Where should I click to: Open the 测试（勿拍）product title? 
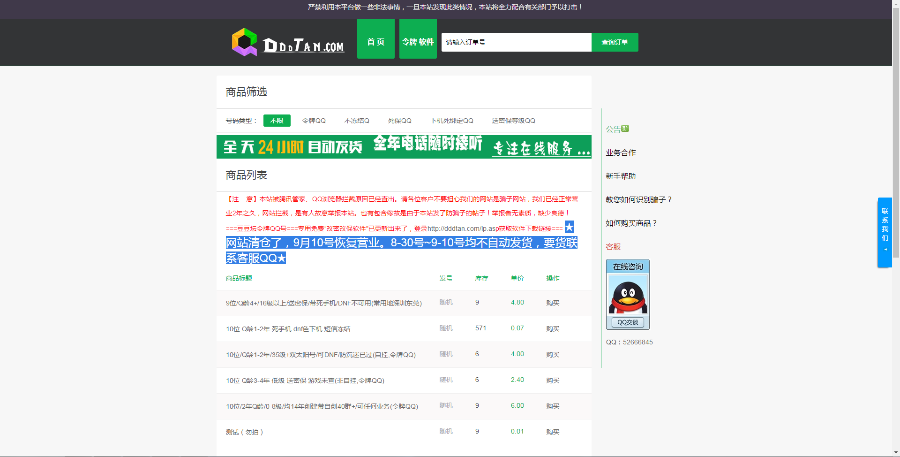coord(245,432)
